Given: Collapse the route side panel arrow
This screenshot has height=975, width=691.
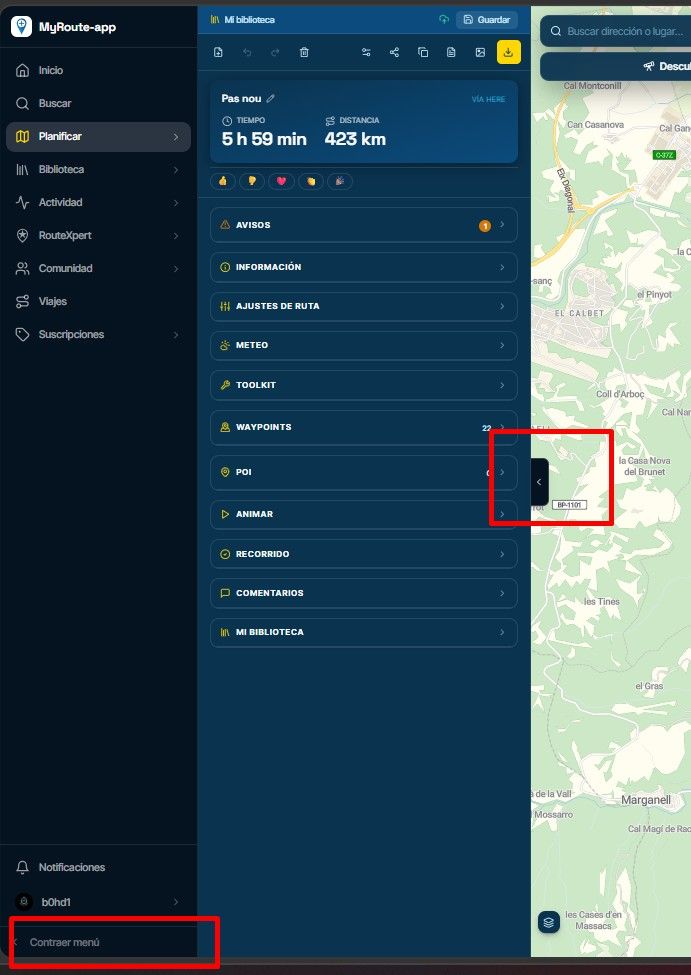Looking at the screenshot, I should click(540, 482).
